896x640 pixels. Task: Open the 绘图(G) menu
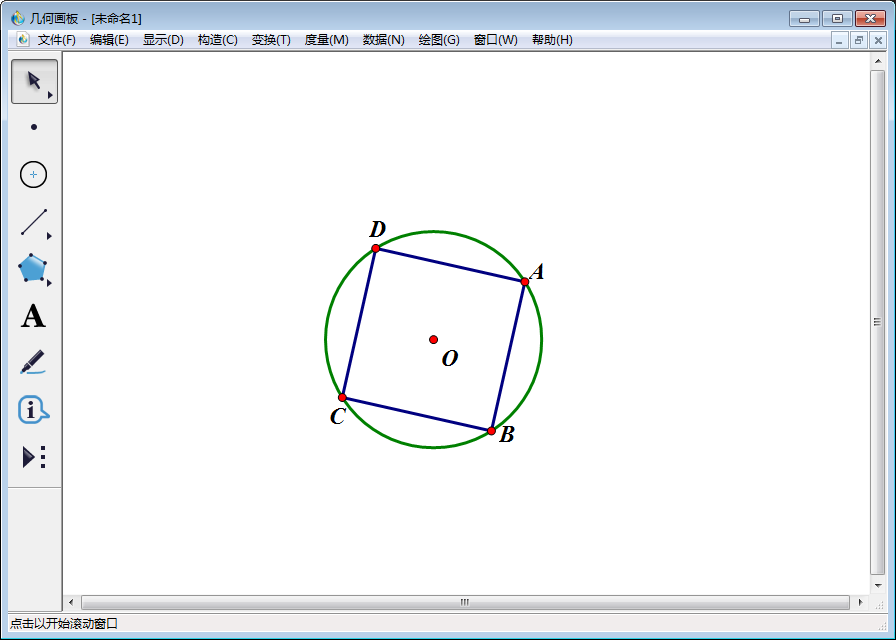click(439, 40)
